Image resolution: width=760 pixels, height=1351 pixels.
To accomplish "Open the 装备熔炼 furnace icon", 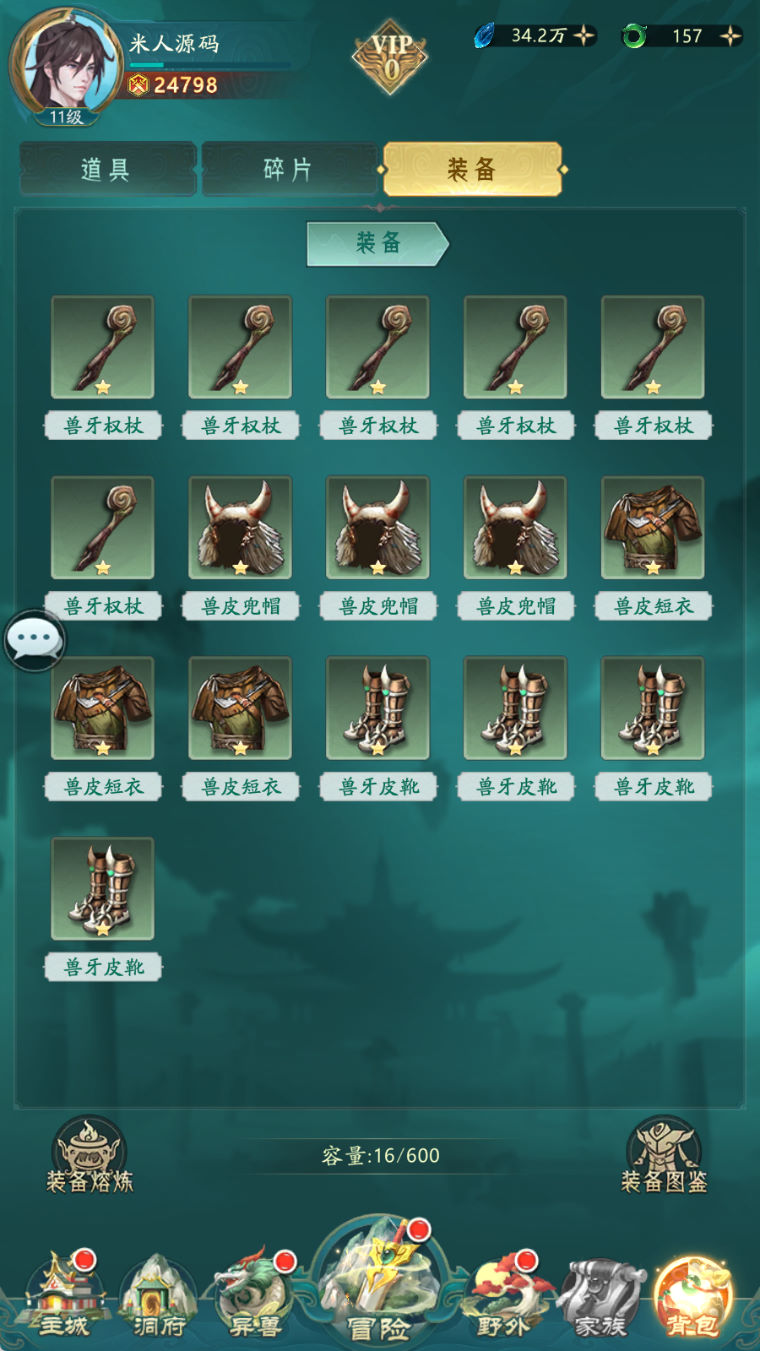I will coord(89,1155).
